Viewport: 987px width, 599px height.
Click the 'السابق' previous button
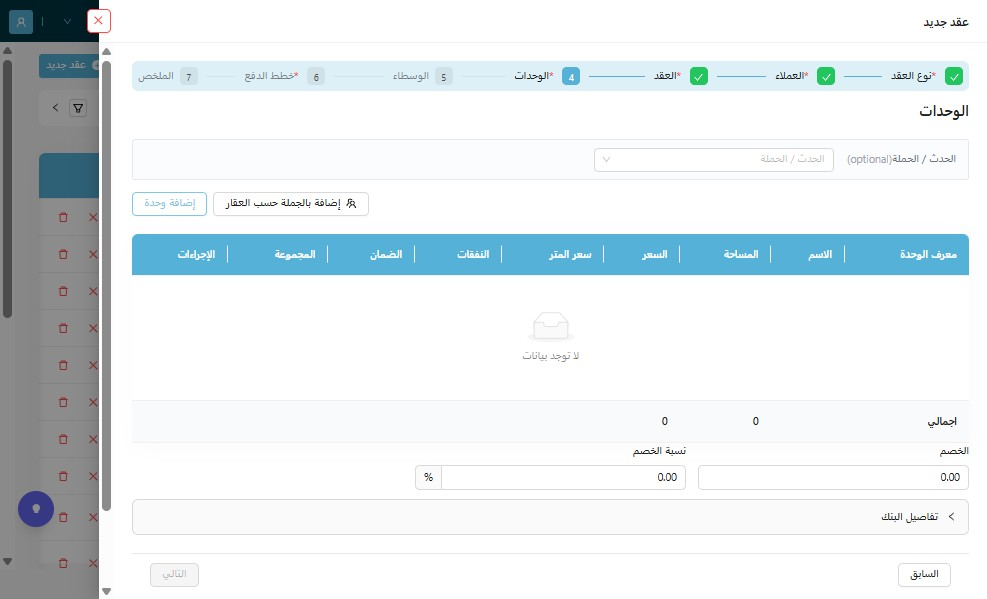point(924,574)
